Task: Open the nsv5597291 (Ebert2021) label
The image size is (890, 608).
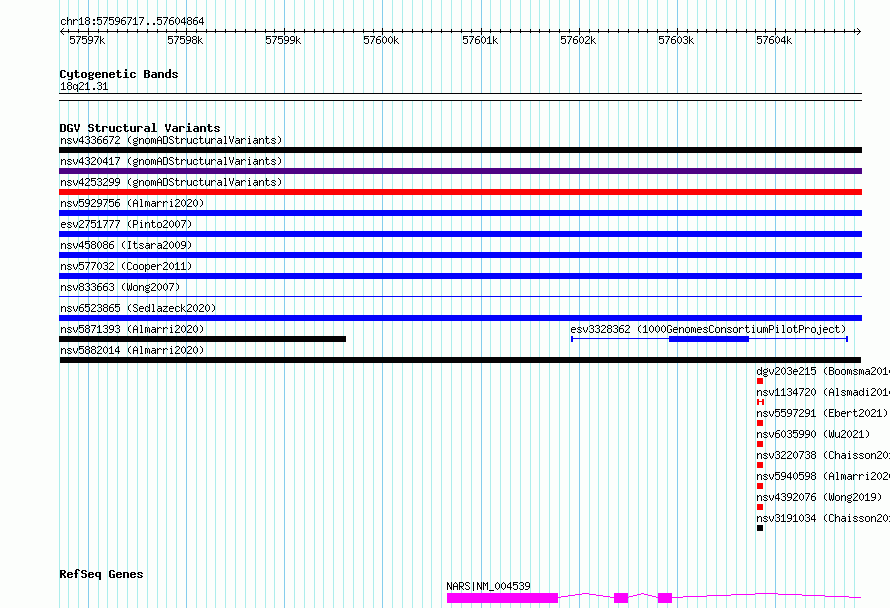Action: click(822, 413)
